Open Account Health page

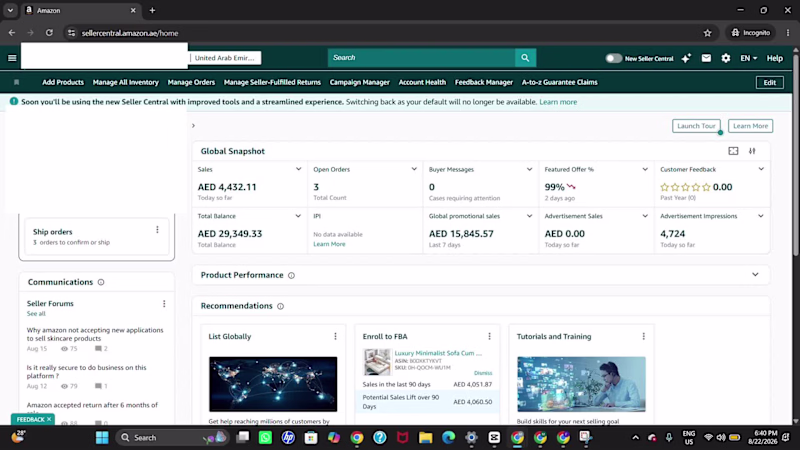pos(422,82)
